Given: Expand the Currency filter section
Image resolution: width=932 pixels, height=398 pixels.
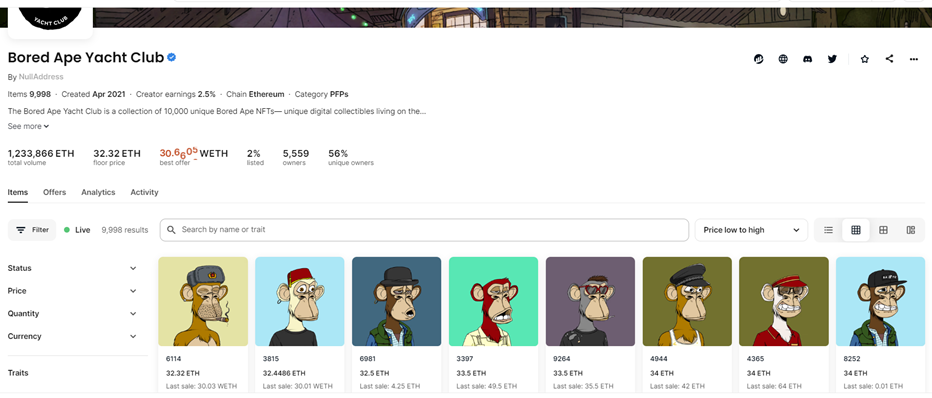Looking at the screenshot, I should coord(73,336).
